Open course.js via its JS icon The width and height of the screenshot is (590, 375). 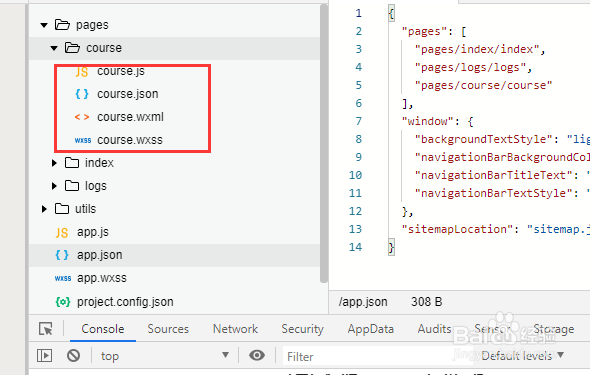82,71
